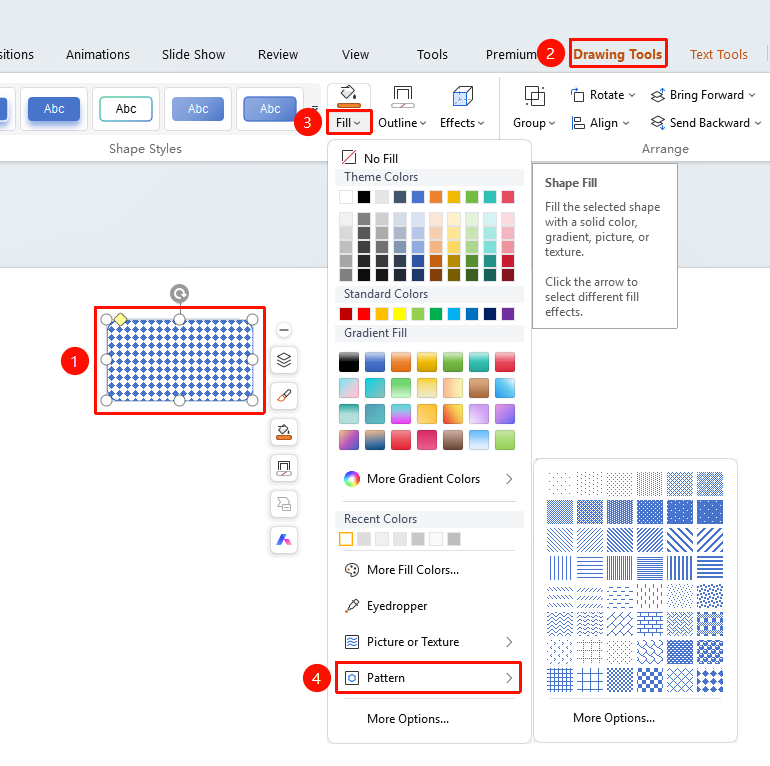770x766 pixels.
Task: Click the Effects cube icon
Action: point(462,96)
